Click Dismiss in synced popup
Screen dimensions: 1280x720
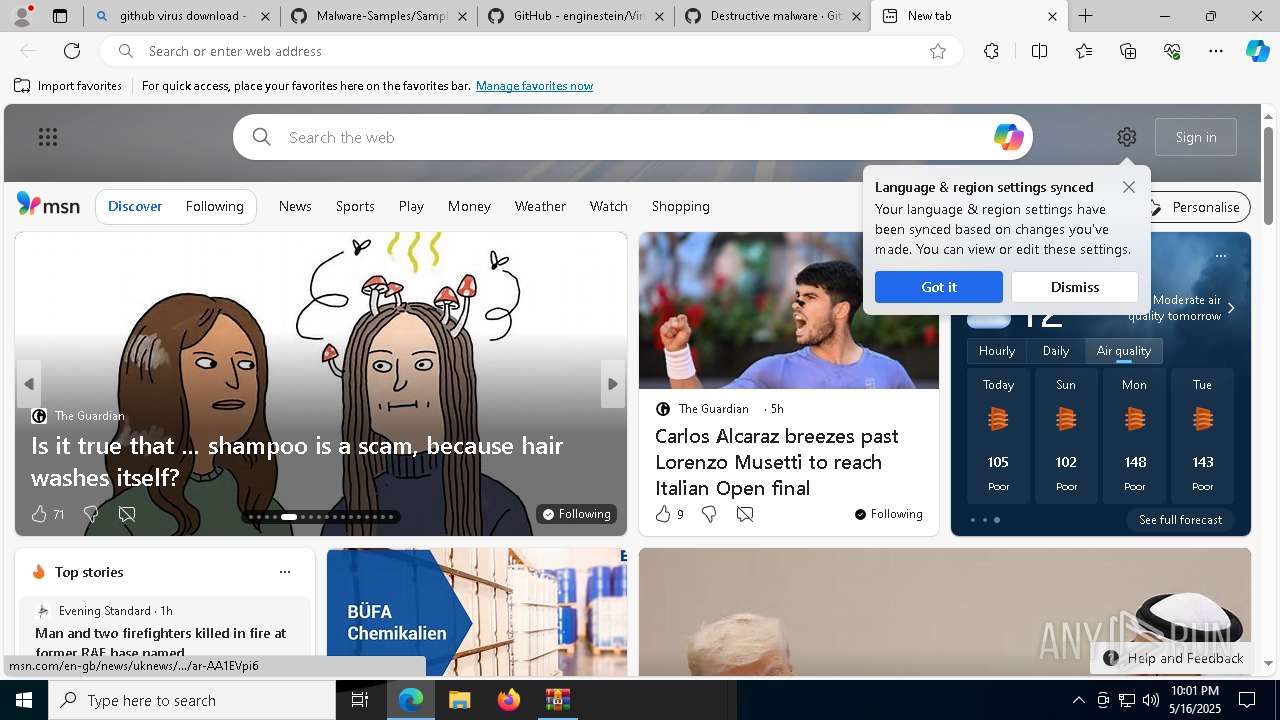[1075, 287]
